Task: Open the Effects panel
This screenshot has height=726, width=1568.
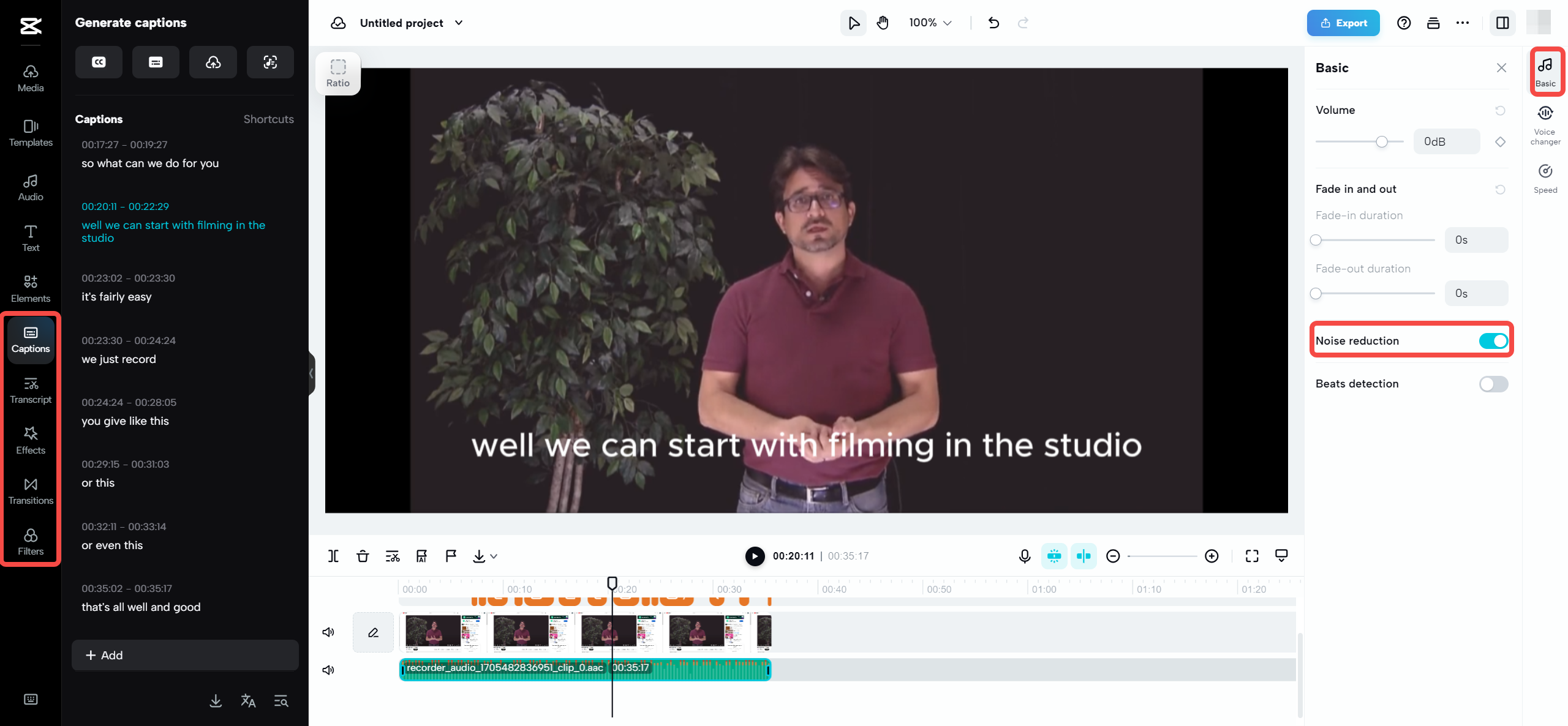Action: tap(30, 440)
